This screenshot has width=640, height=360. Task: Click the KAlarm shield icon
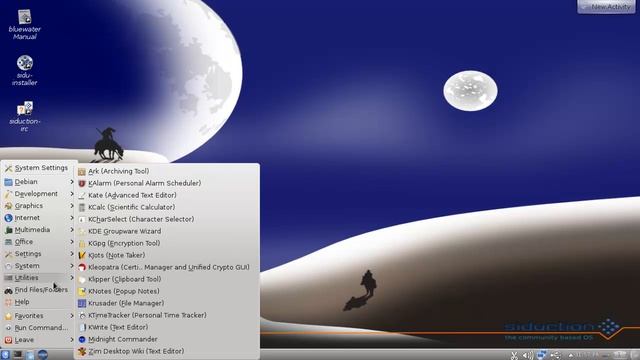82,184
